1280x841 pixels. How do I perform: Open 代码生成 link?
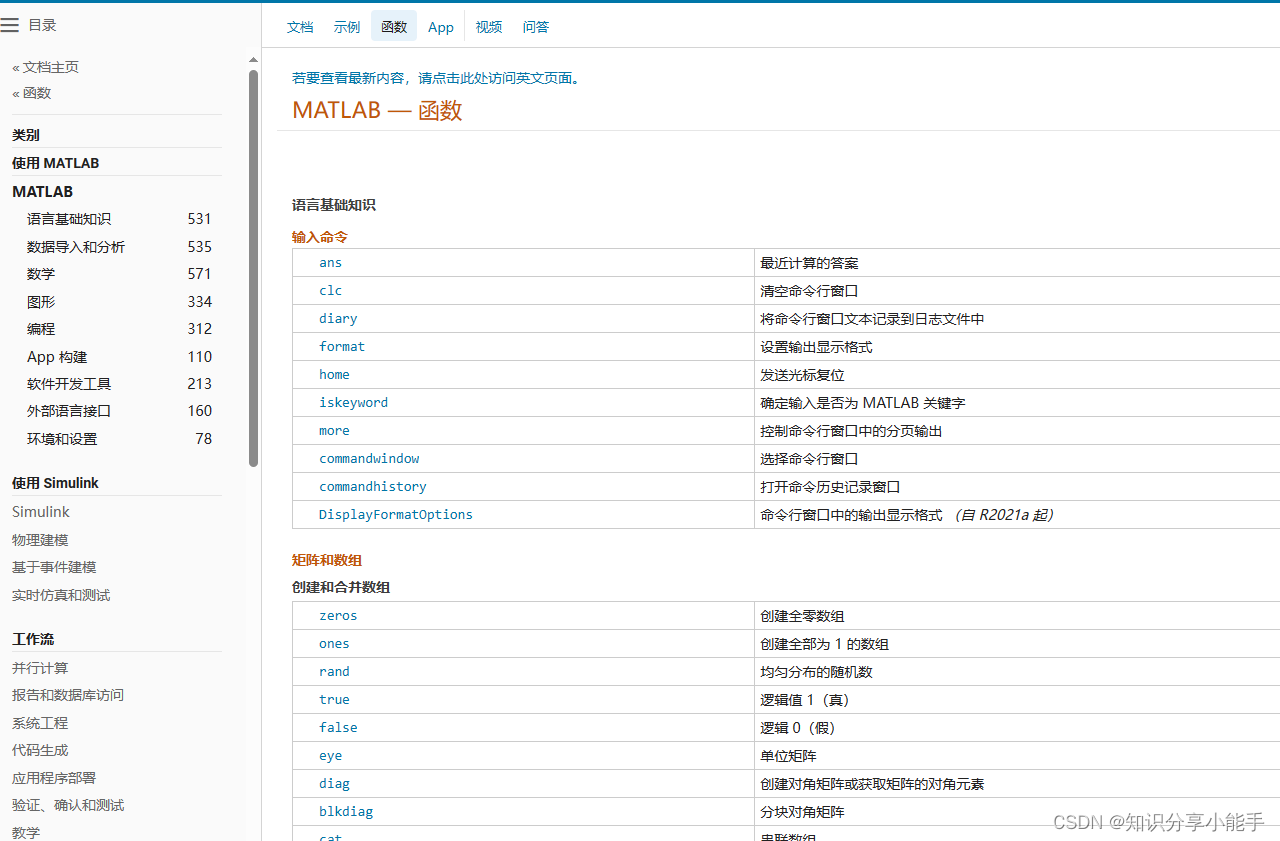coord(40,750)
